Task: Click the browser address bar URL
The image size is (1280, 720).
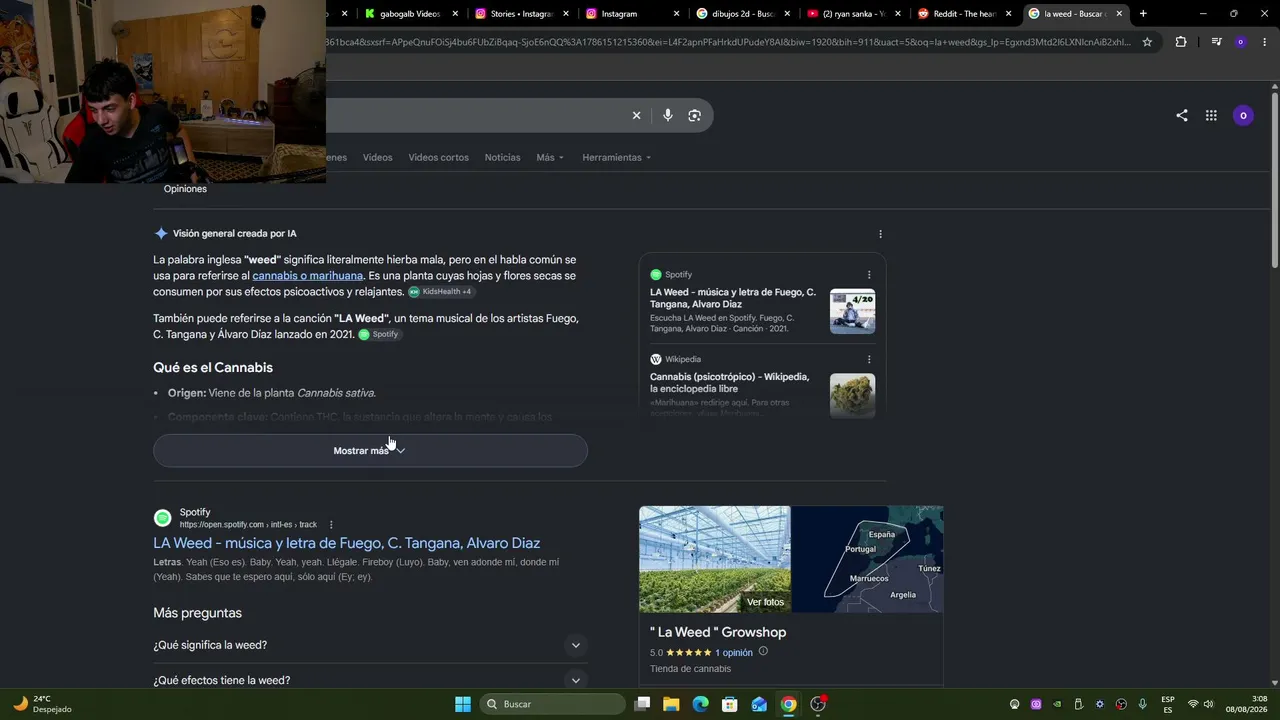Action: tap(728, 42)
